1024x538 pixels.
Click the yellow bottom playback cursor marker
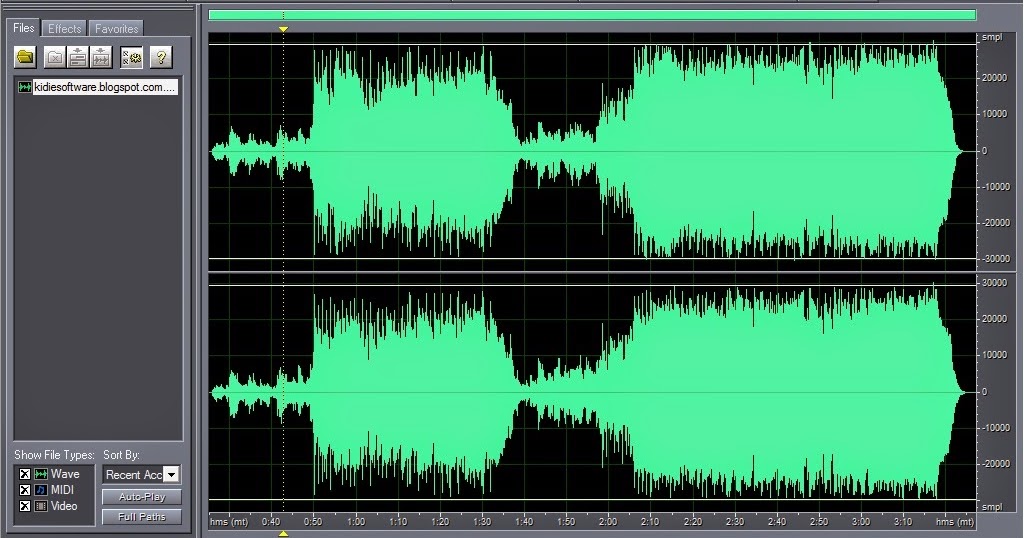(x=283, y=533)
